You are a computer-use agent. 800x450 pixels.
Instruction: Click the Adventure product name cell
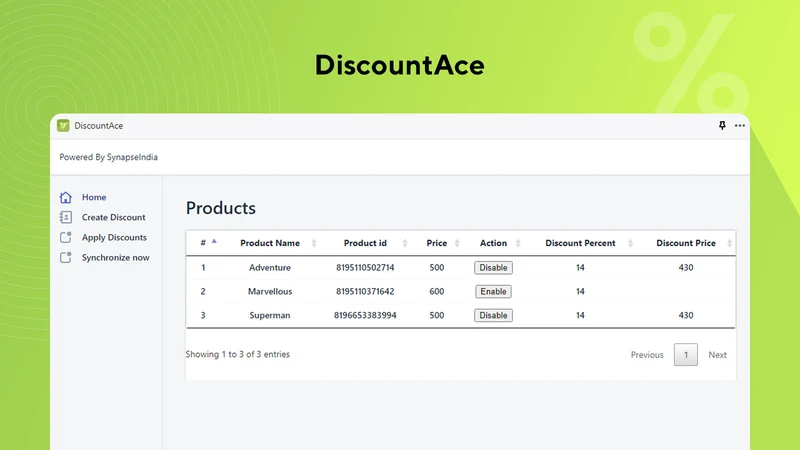[270, 267]
